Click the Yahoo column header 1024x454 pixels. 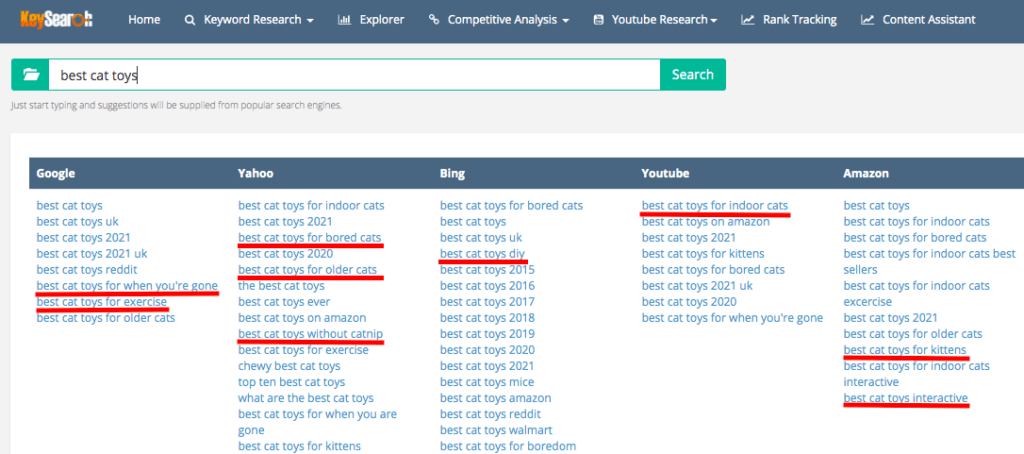256,174
